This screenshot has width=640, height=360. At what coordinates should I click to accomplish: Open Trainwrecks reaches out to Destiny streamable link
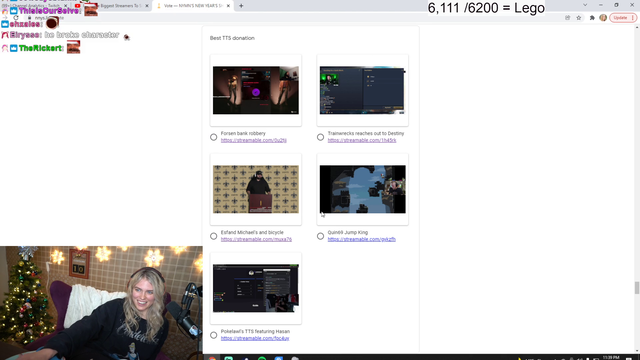[x=362, y=140]
